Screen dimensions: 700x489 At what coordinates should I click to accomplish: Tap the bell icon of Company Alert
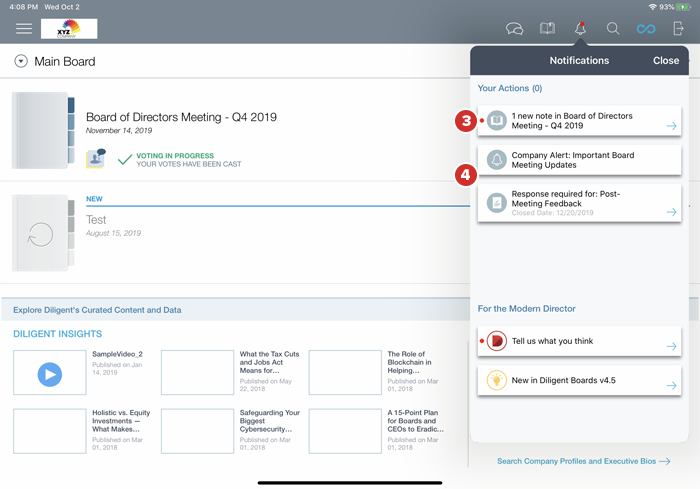tap(496, 160)
